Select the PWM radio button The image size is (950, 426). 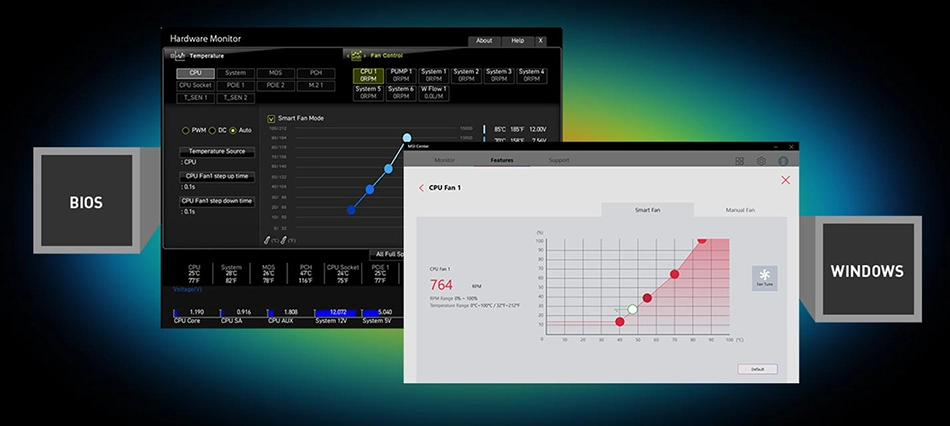185,130
